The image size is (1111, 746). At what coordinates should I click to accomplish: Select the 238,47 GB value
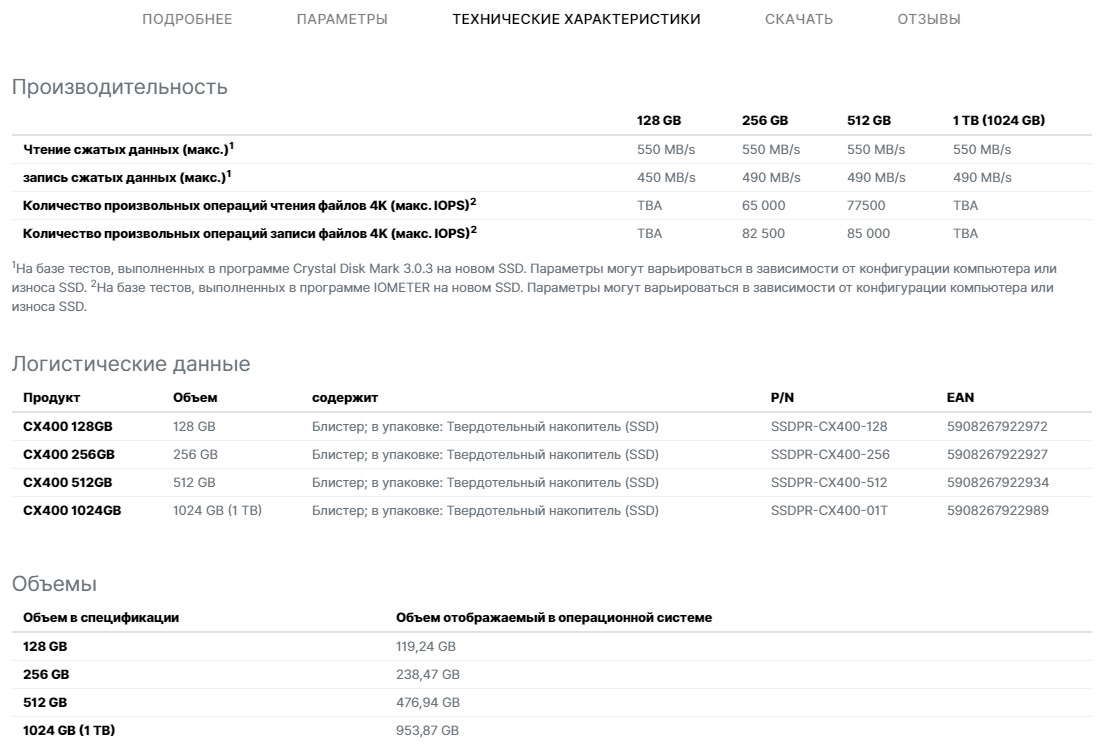(x=427, y=674)
